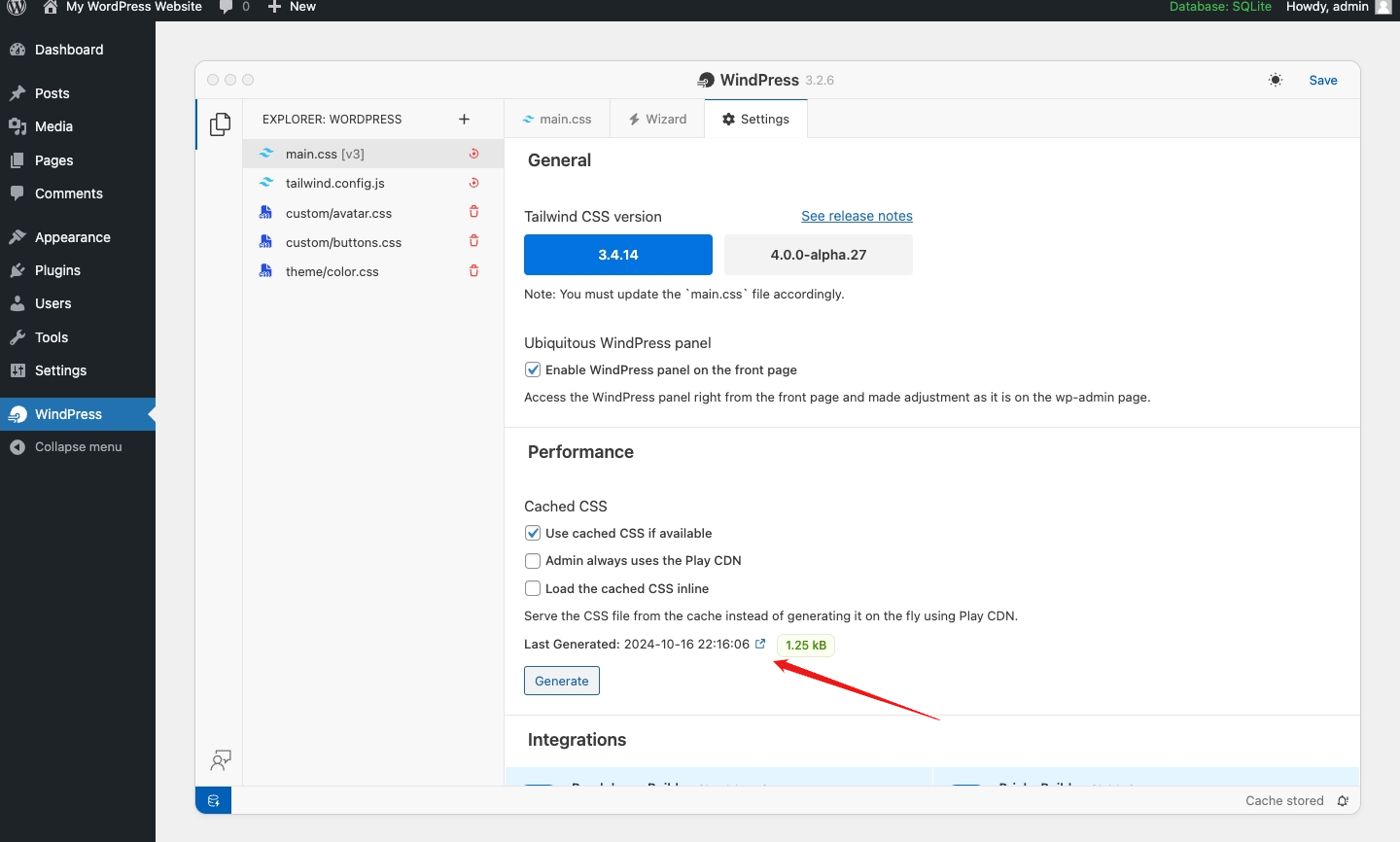The image size is (1400, 842).
Task: Toggle light/dark mode with the sun icon
Action: click(x=1275, y=81)
